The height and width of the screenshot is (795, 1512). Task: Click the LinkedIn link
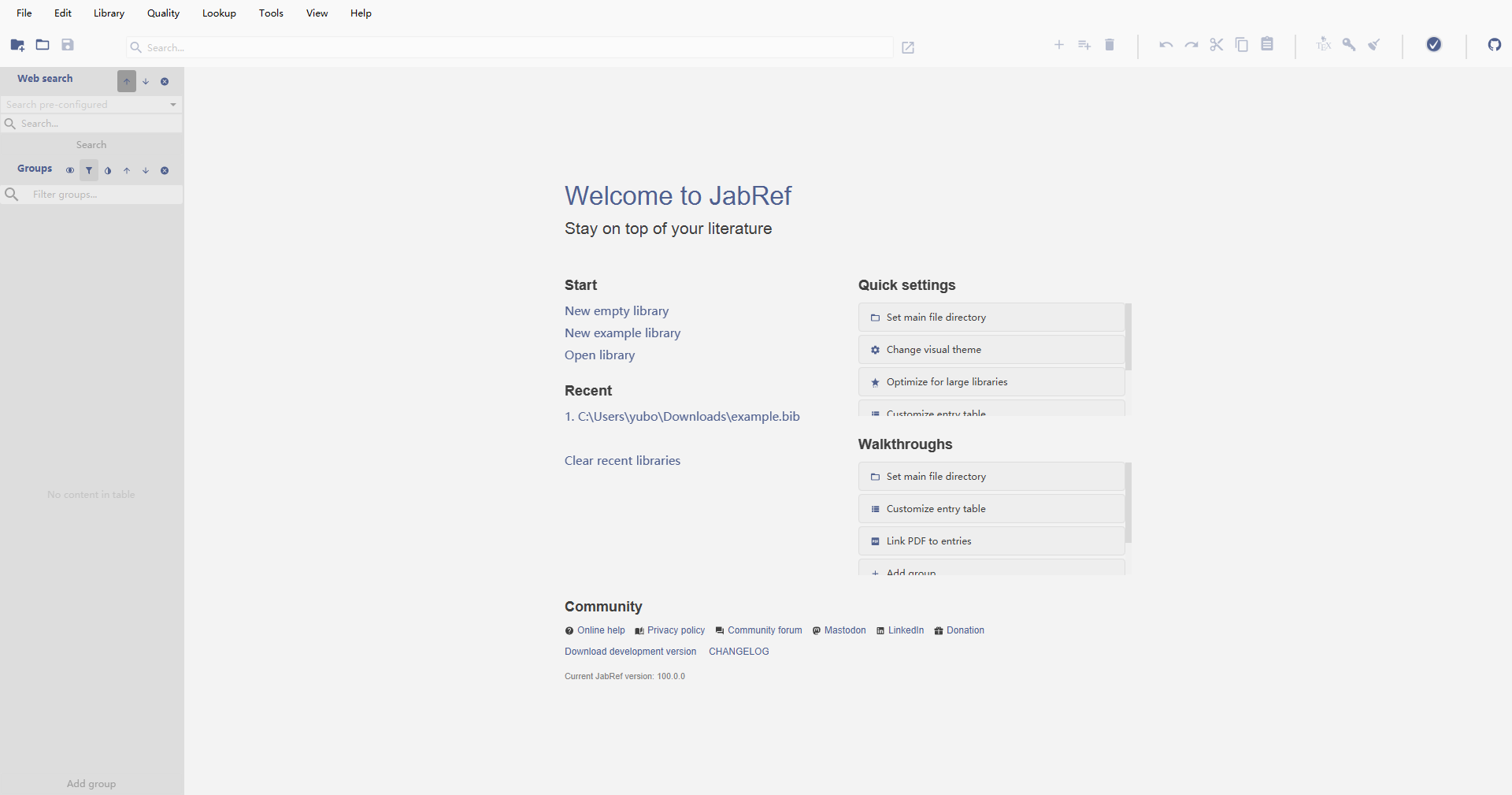900,630
